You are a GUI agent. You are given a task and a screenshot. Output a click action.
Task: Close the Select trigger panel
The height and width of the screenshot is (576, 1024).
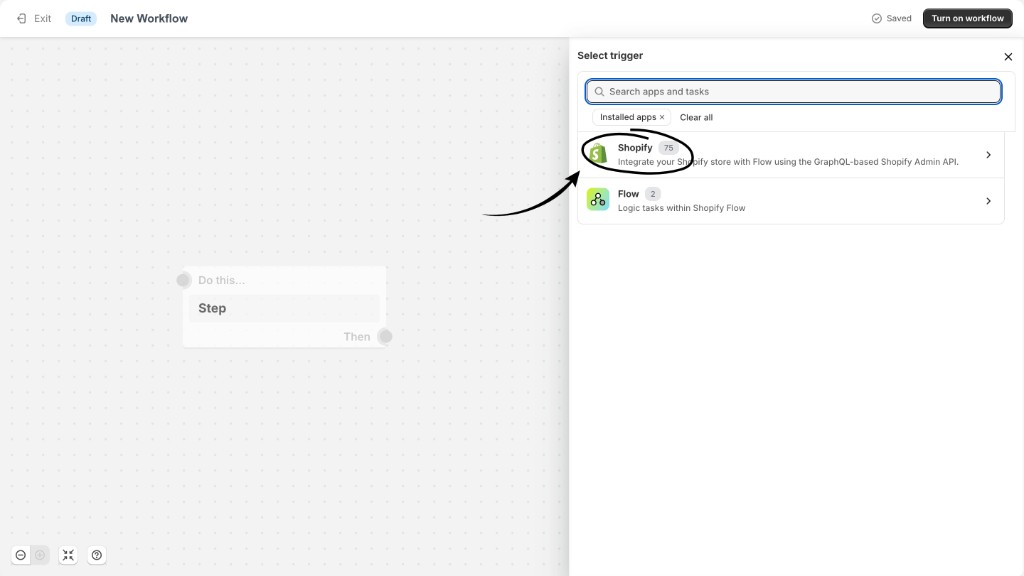click(1008, 57)
